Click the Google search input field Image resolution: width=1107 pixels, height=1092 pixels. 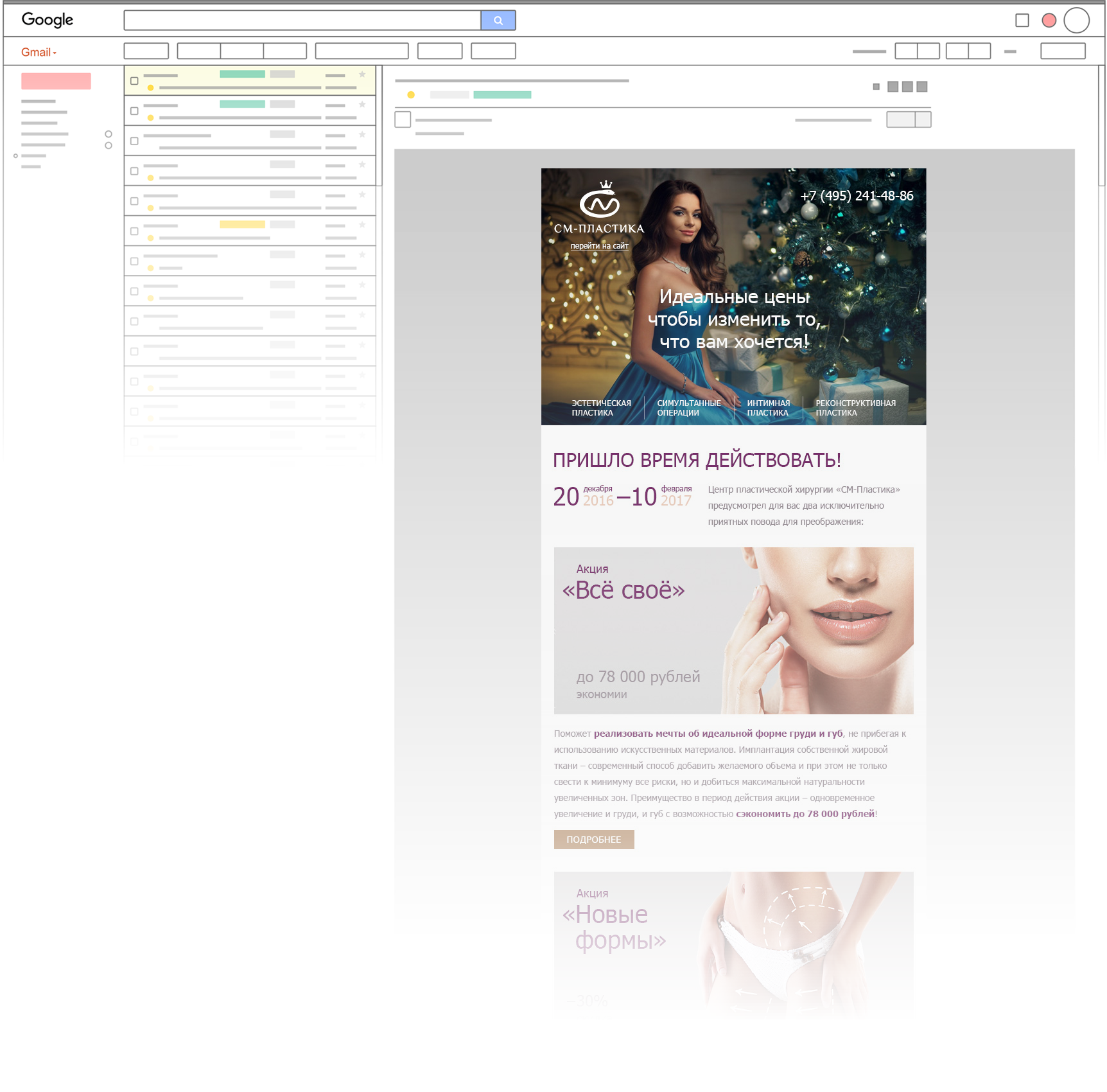(x=302, y=21)
